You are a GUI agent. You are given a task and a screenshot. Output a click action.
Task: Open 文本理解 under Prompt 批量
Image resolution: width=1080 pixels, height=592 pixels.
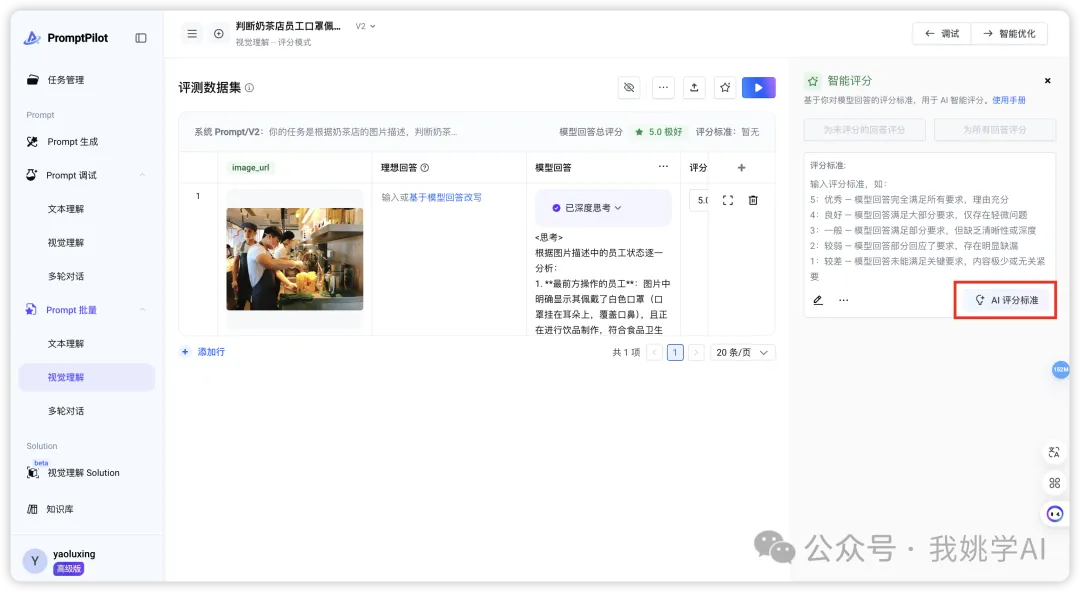[x=66, y=344]
